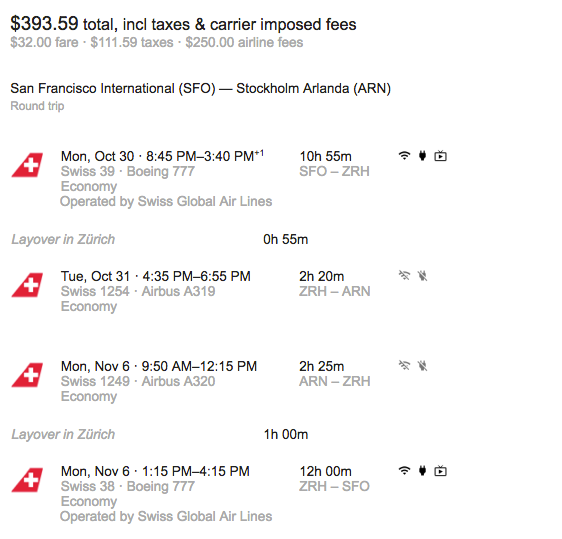Click the Wi-Fi icon on Swiss 39 flight

pos(404,156)
